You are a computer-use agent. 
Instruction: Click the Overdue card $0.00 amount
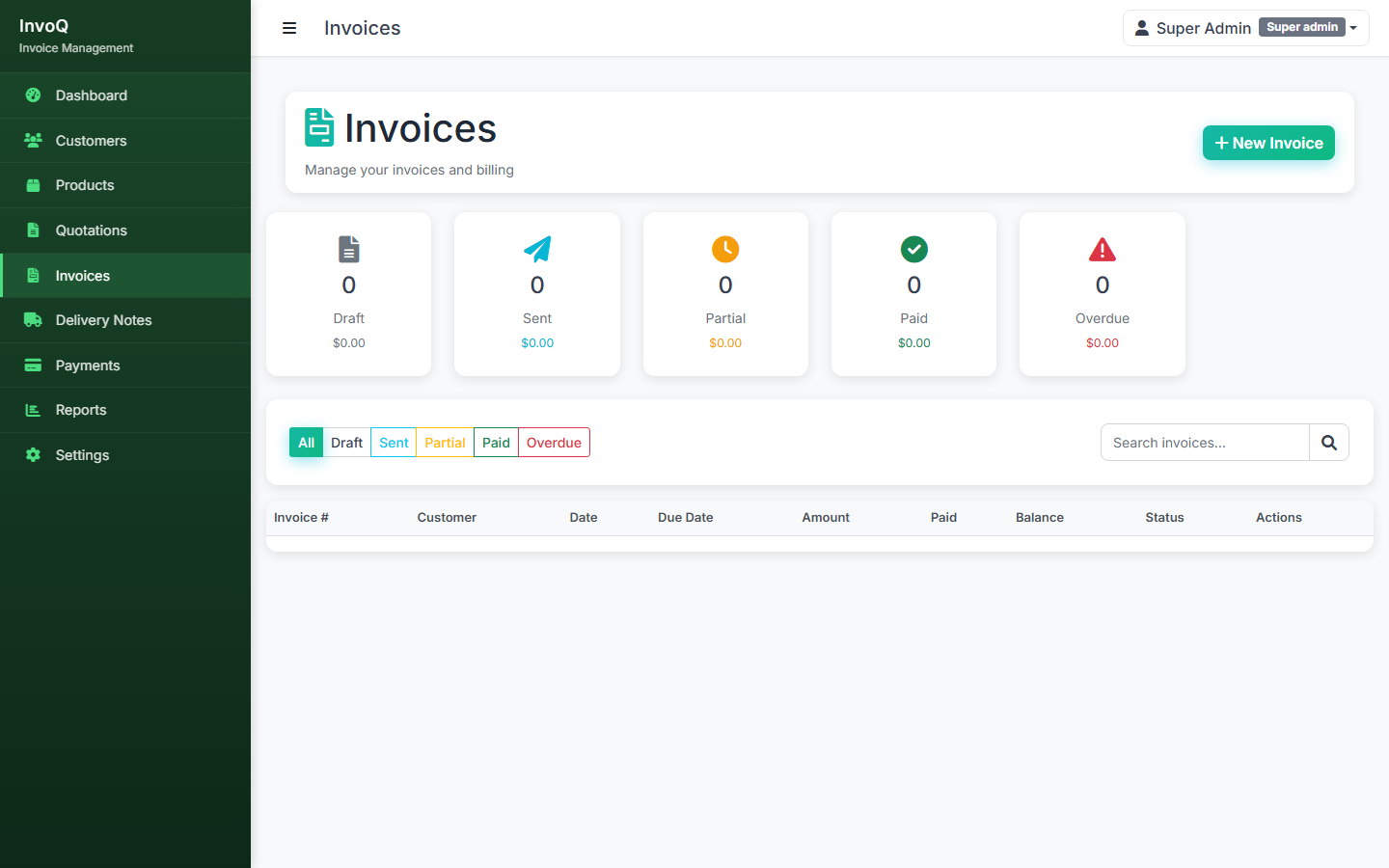[1103, 343]
